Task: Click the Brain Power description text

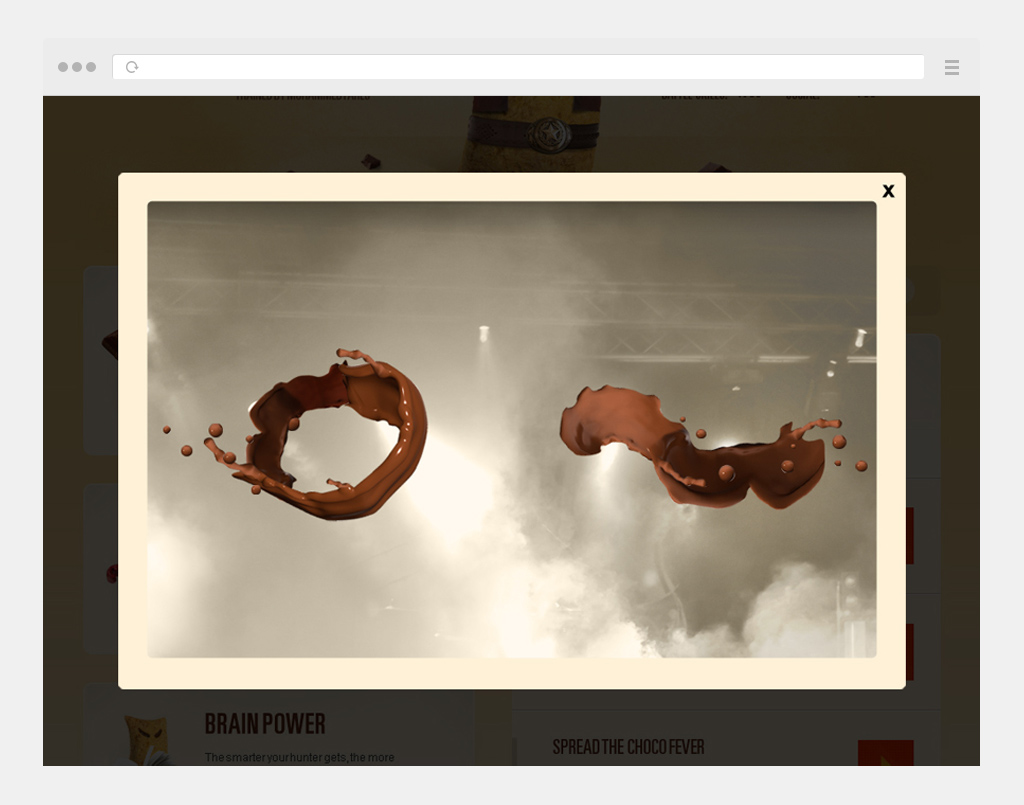Action: point(299,758)
